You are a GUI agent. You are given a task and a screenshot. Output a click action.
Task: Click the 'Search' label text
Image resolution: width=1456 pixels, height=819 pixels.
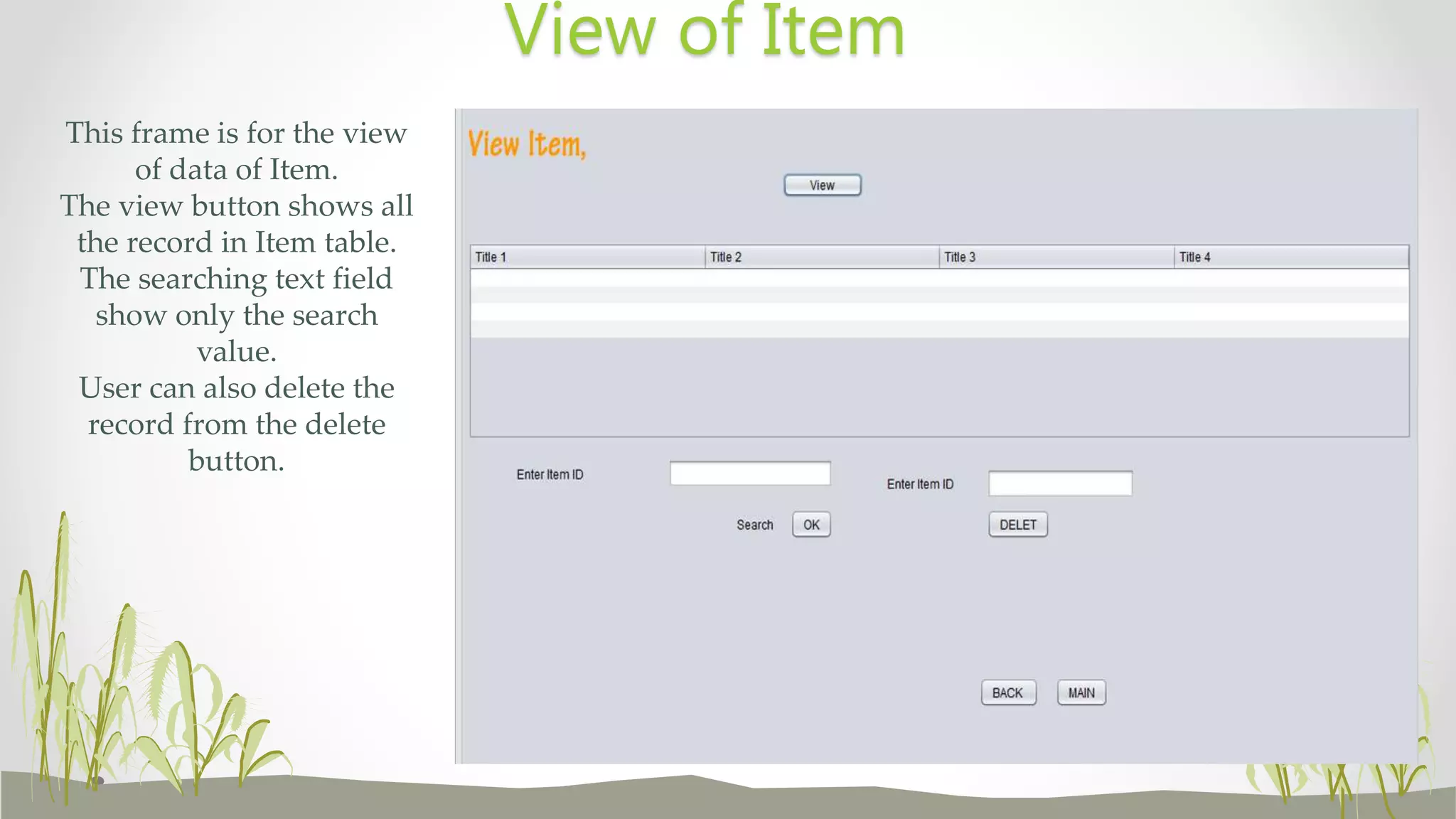click(x=754, y=525)
